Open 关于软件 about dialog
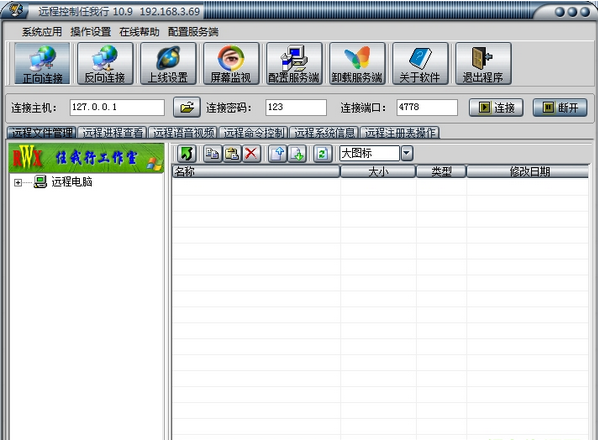The image size is (598, 440). (x=420, y=63)
